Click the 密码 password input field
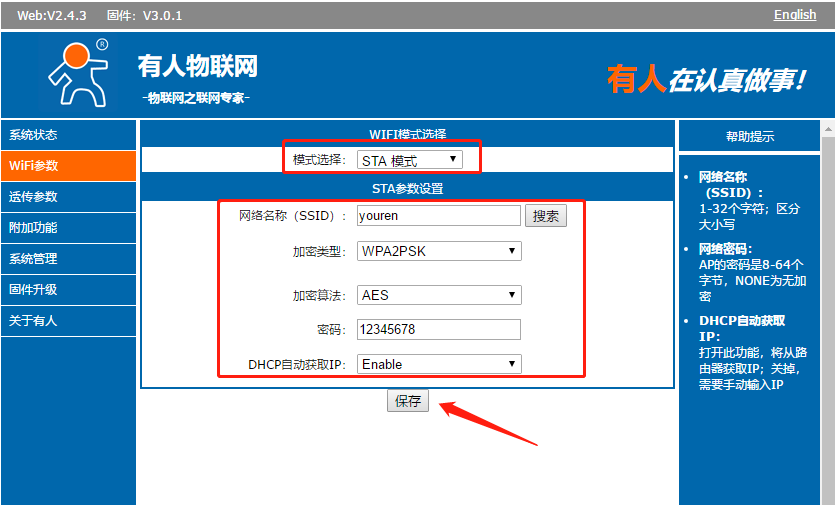835x505 pixels. pyautogui.click(x=439, y=330)
